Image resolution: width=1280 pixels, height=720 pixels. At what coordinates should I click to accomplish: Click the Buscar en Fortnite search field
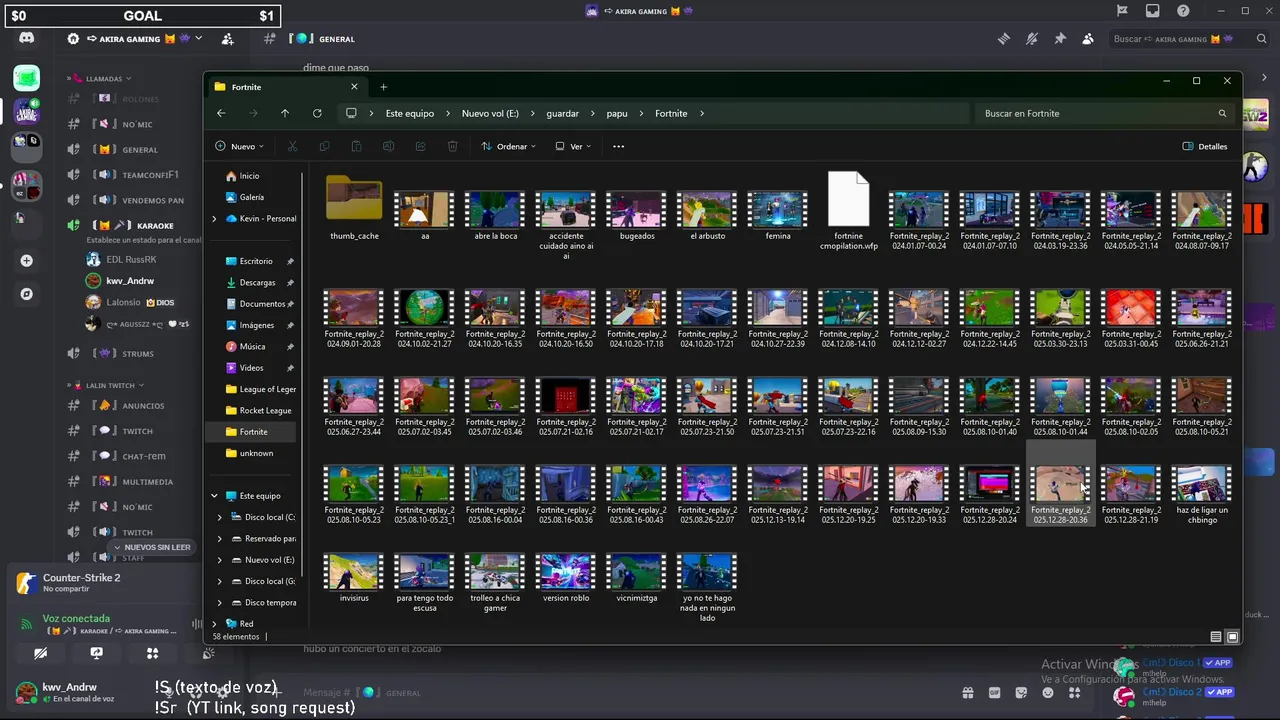[1105, 113]
